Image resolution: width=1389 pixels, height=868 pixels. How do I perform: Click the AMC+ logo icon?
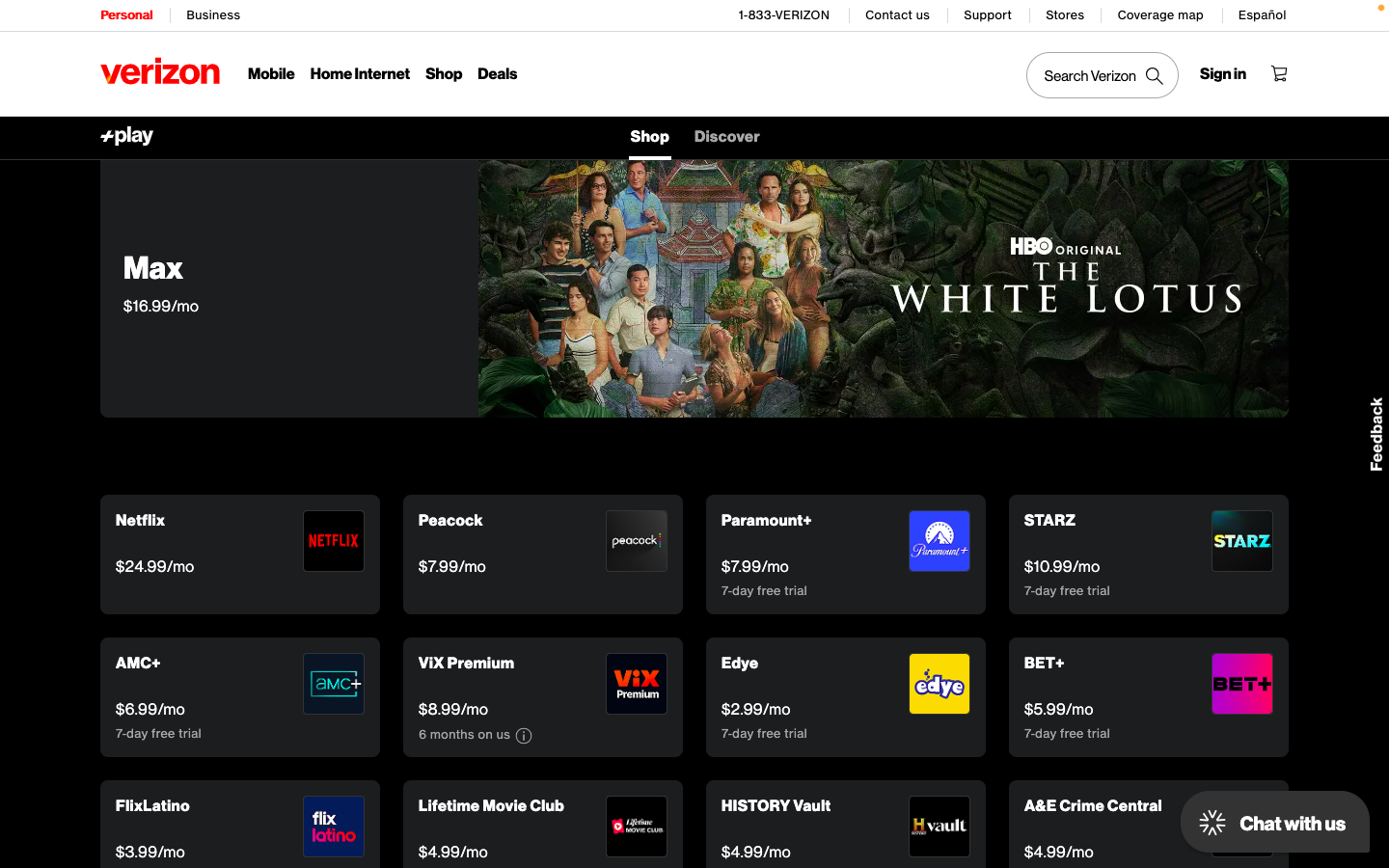click(334, 684)
